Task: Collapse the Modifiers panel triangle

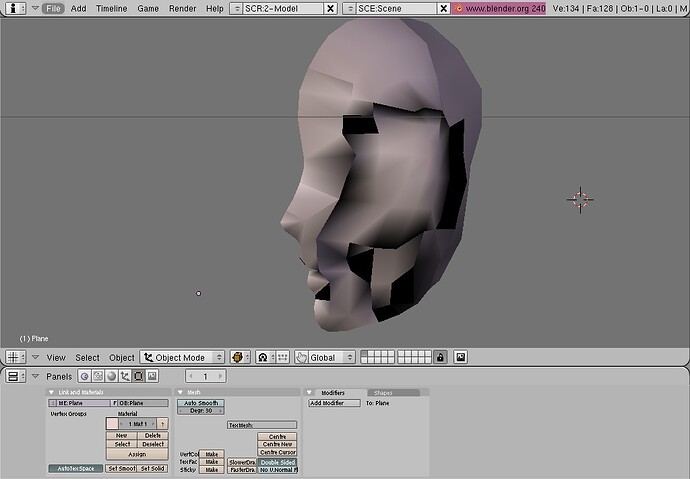Action: point(309,392)
